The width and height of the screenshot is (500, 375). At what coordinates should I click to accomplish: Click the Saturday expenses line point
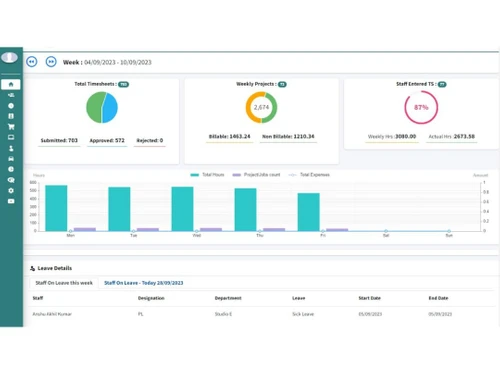(386, 231)
